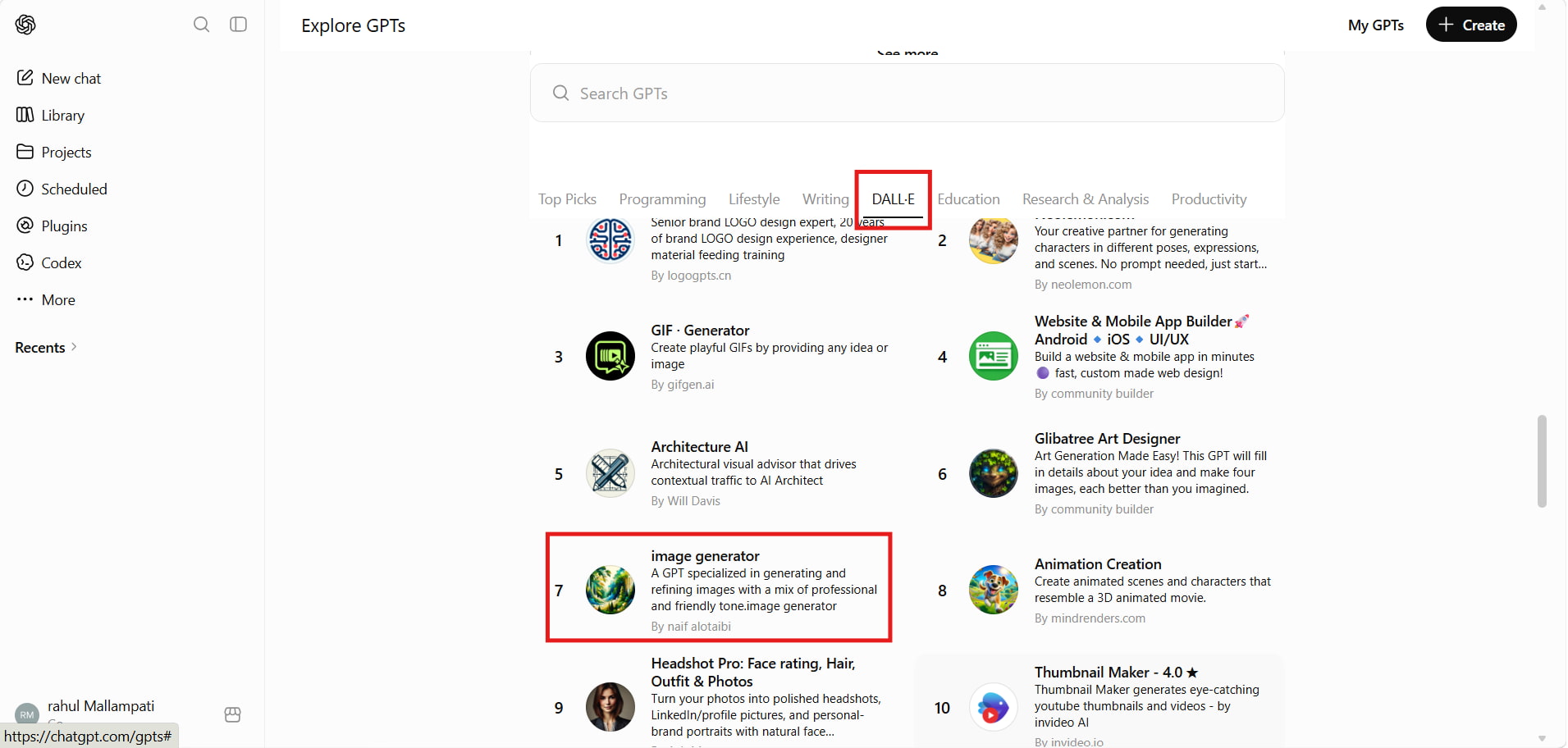
Task: Open Thumbnail Maker - 4.0 listing
Action: tap(1116, 673)
